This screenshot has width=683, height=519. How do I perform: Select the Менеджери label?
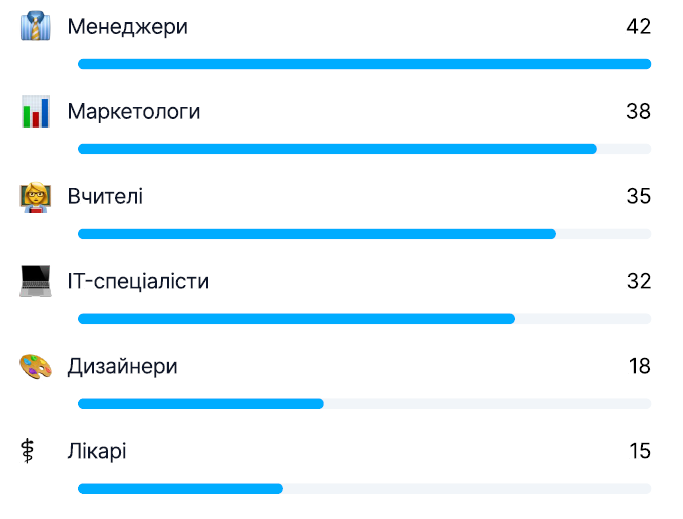pos(127,27)
